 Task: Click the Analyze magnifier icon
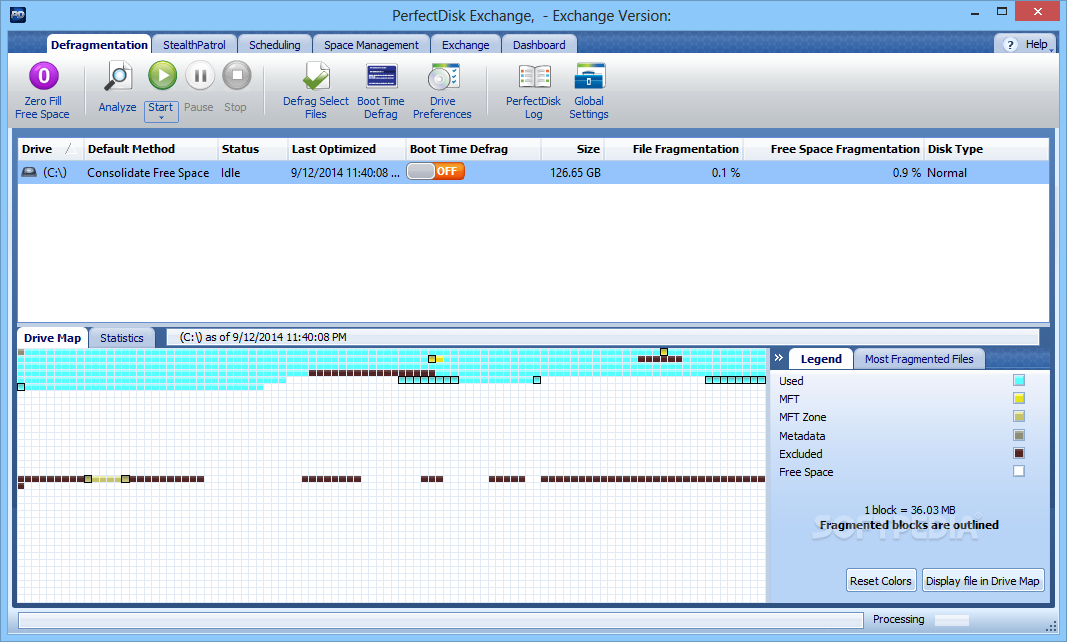click(x=118, y=76)
